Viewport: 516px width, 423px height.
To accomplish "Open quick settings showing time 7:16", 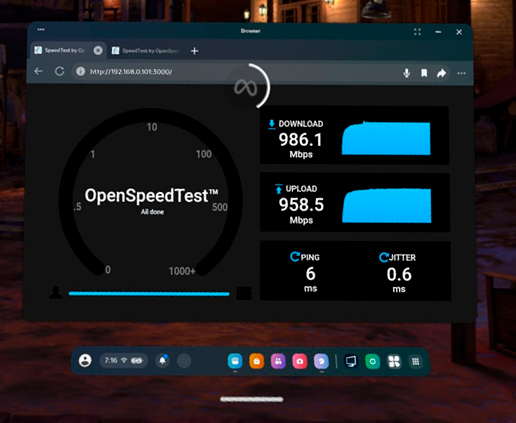I will pyautogui.click(x=123, y=361).
